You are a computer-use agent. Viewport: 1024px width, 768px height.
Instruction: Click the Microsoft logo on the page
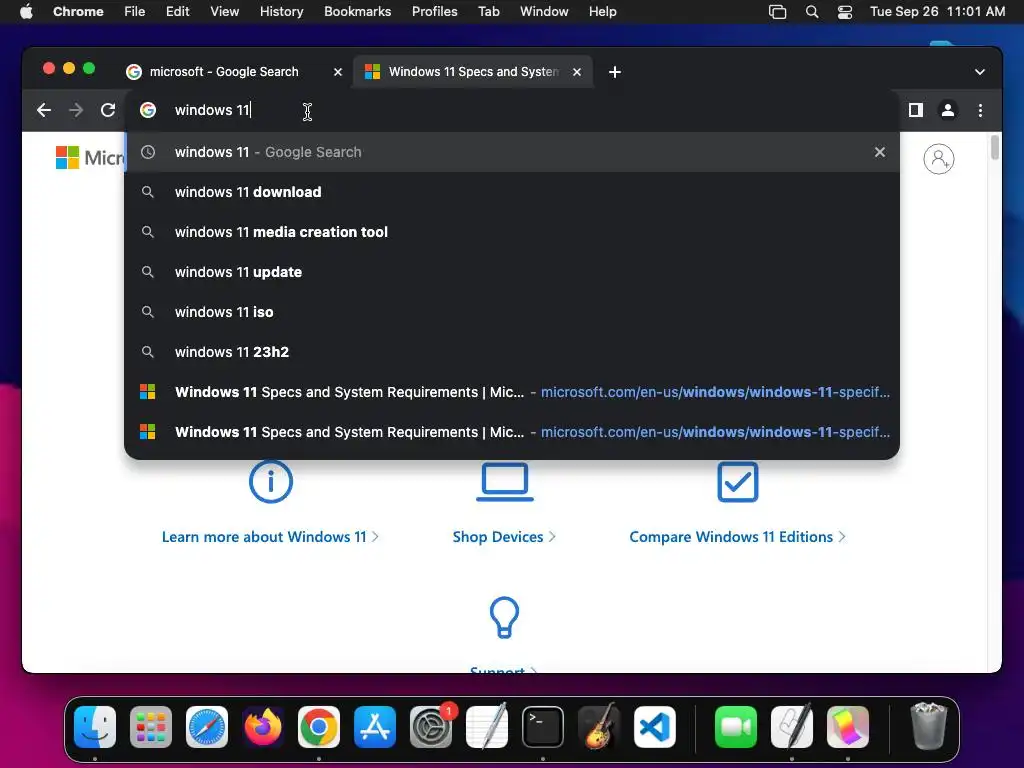[89, 157]
